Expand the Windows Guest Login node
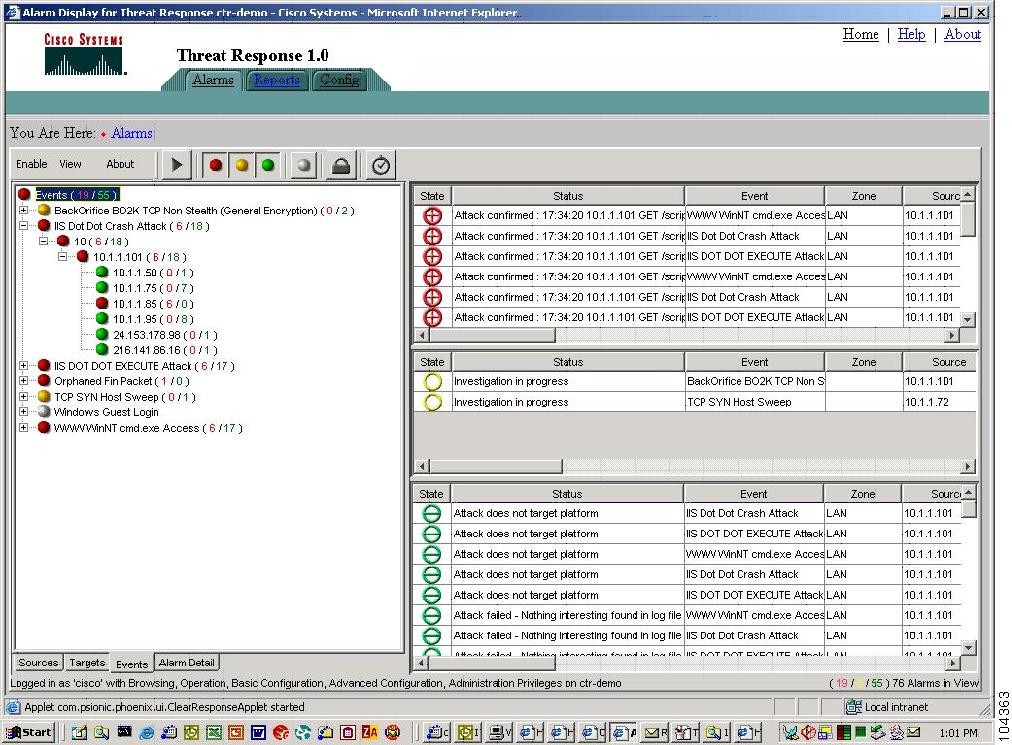 point(23,412)
